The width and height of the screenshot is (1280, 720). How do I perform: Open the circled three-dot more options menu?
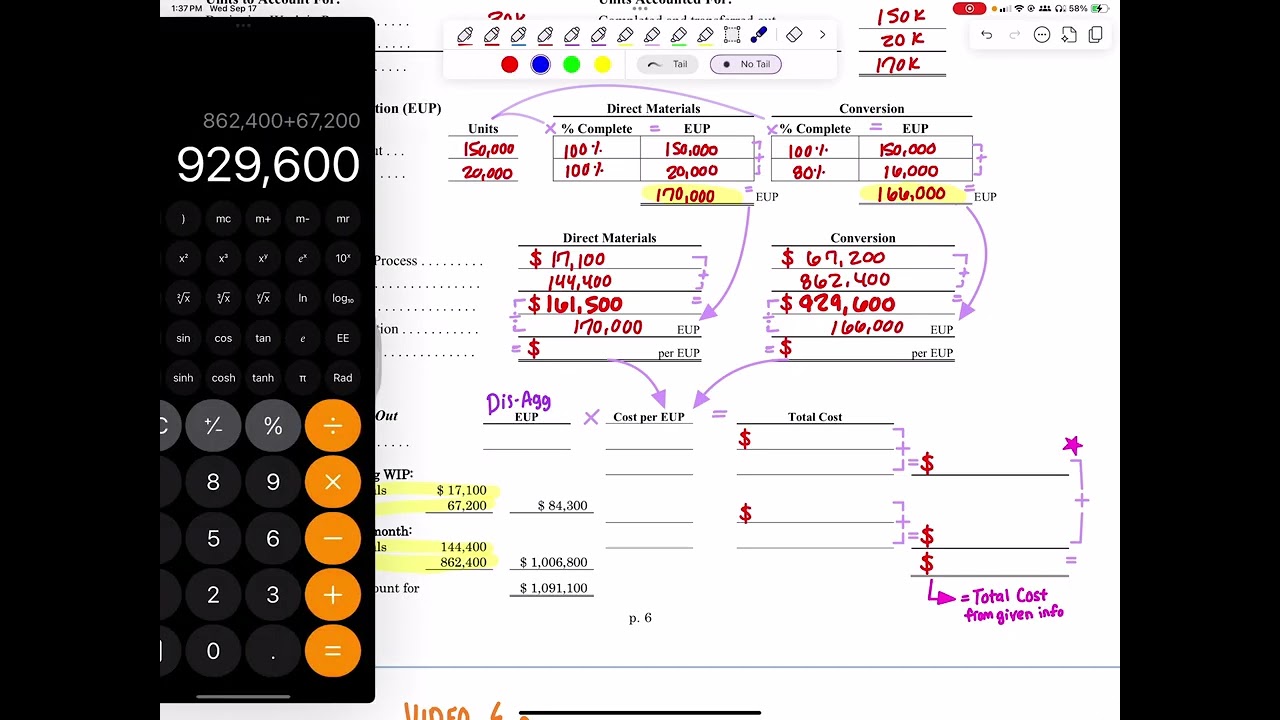(1042, 35)
